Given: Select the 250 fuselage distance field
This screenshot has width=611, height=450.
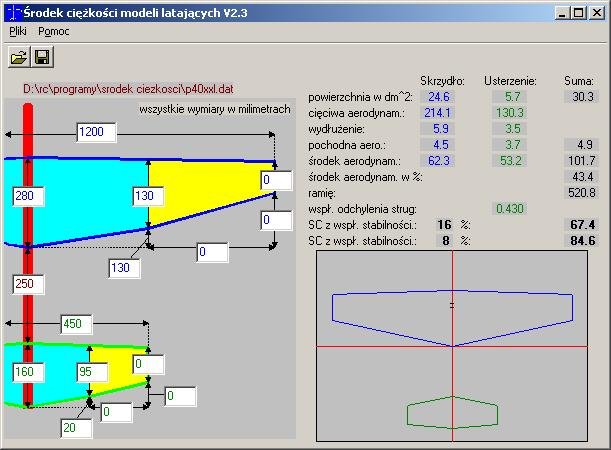Looking at the screenshot, I should pyautogui.click(x=28, y=284).
